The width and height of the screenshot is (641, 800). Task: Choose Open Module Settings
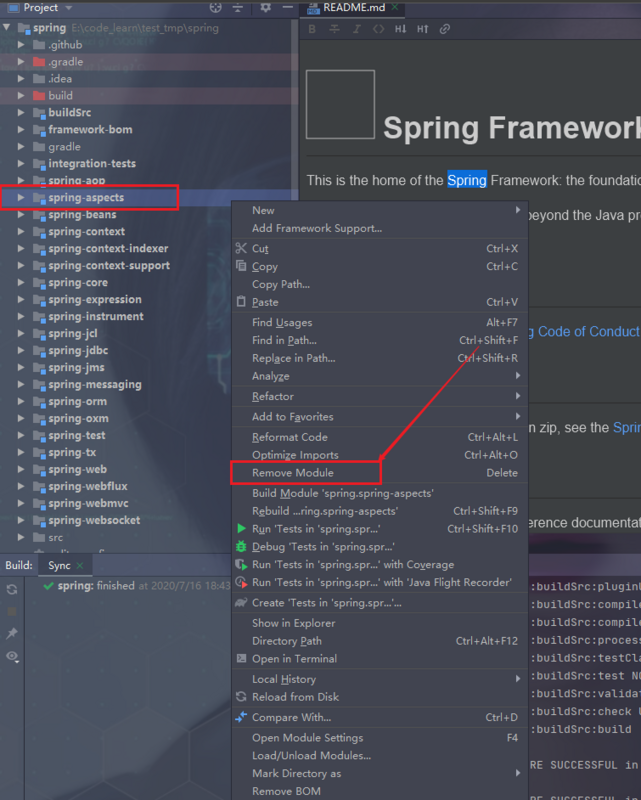pos(380,738)
